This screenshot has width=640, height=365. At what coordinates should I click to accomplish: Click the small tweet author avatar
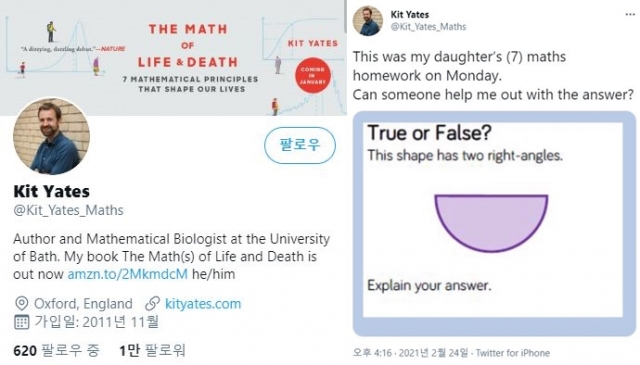click(x=368, y=21)
